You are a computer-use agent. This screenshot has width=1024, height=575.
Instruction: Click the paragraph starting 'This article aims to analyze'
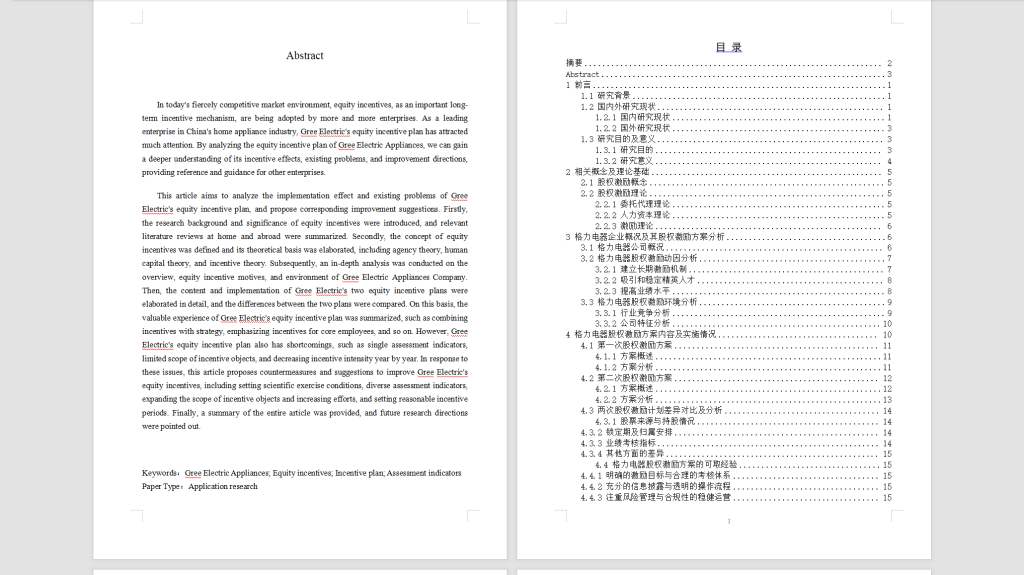coord(304,311)
